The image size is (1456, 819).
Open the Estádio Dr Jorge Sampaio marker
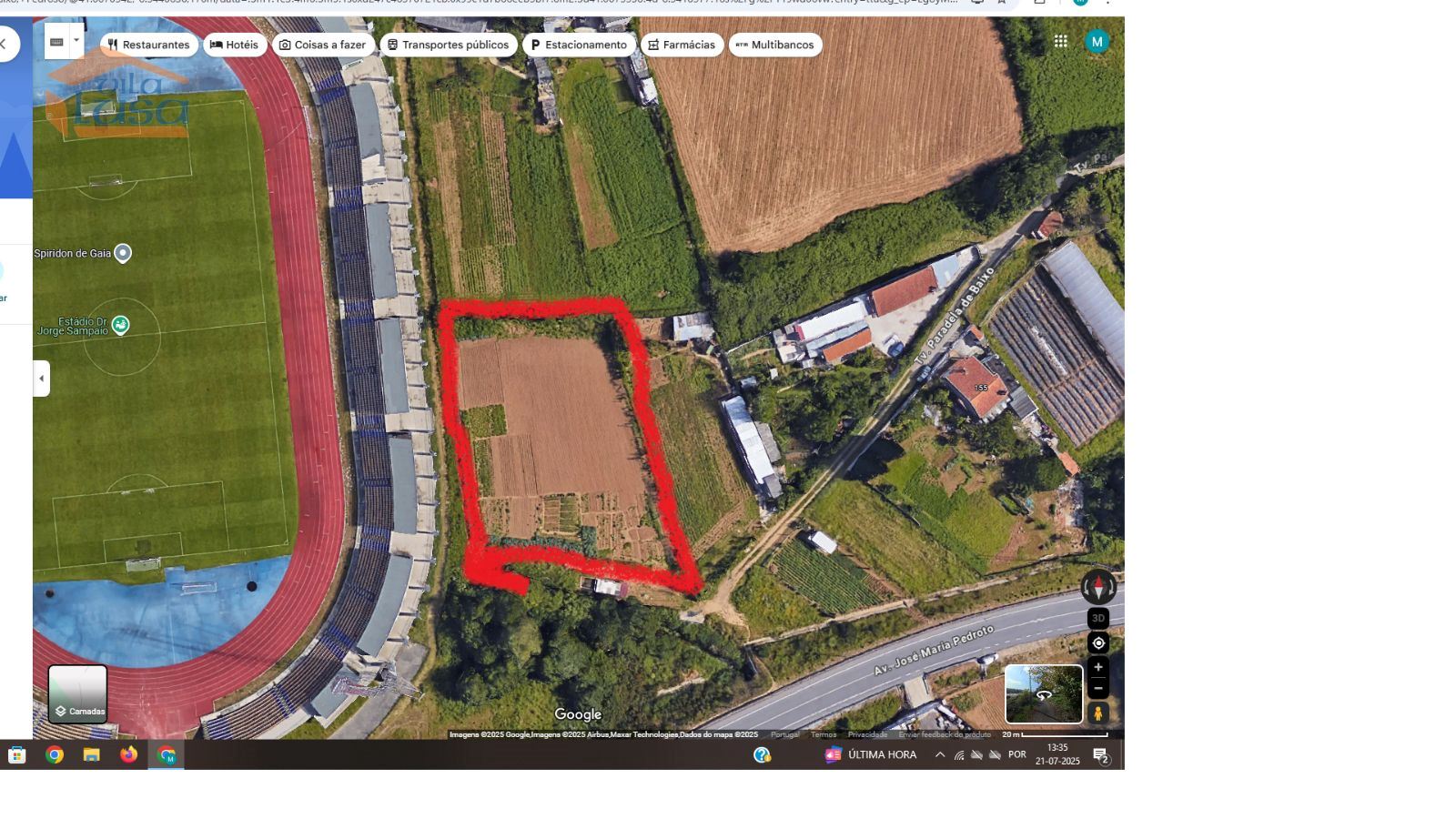[x=121, y=325]
